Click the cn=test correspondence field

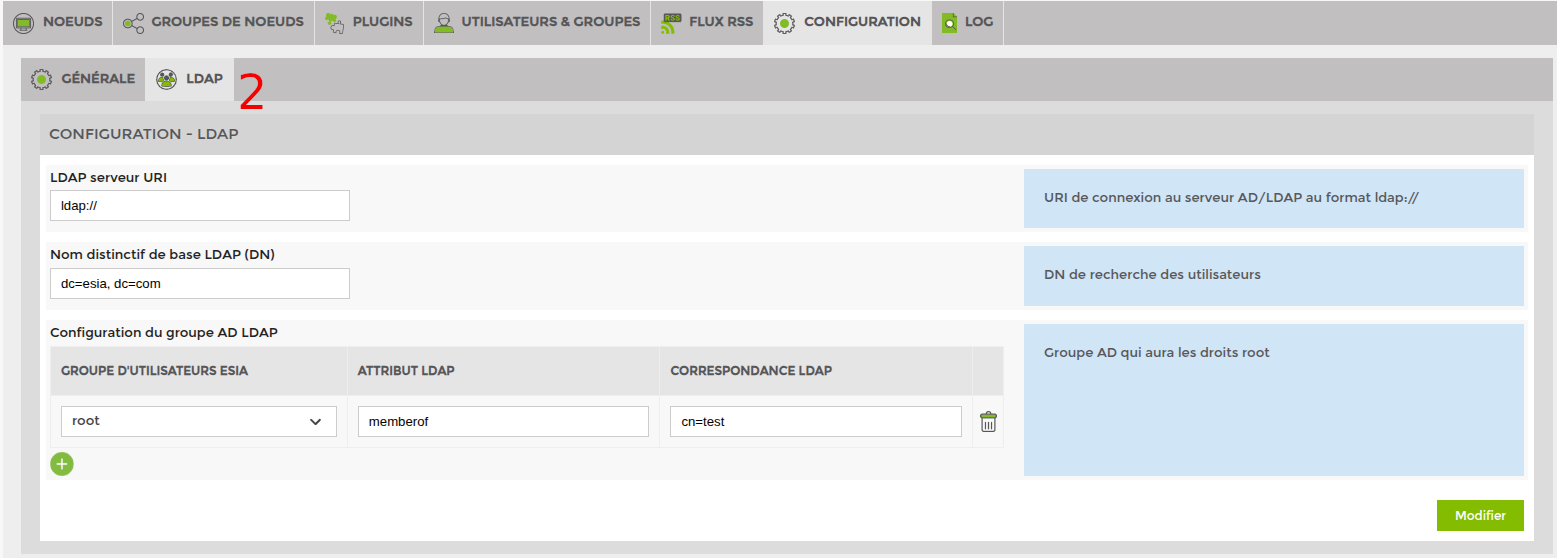[x=815, y=422]
